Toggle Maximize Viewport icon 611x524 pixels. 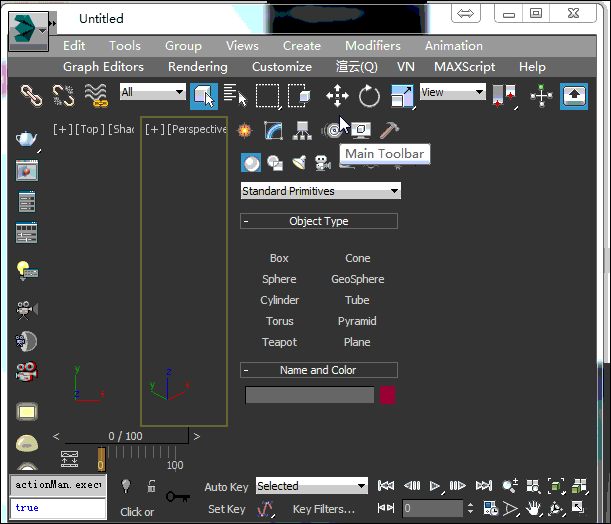pyautogui.click(x=578, y=508)
